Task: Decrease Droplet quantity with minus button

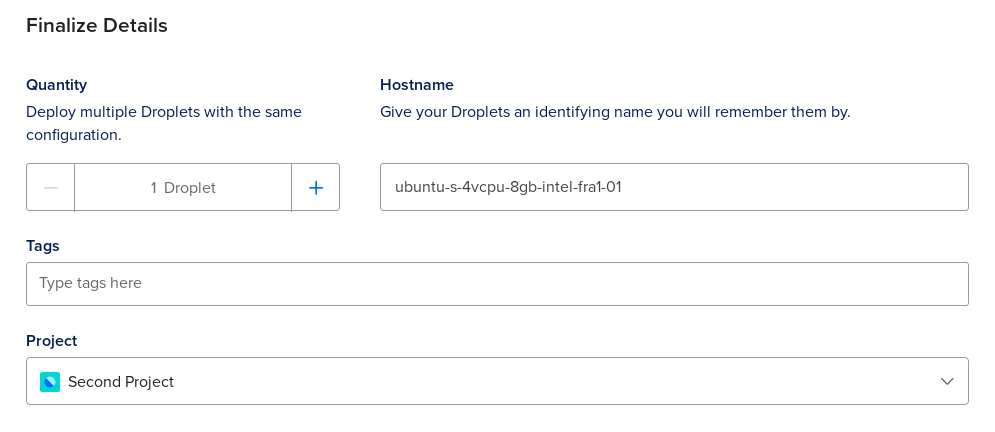Action: click(x=51, y=188)
